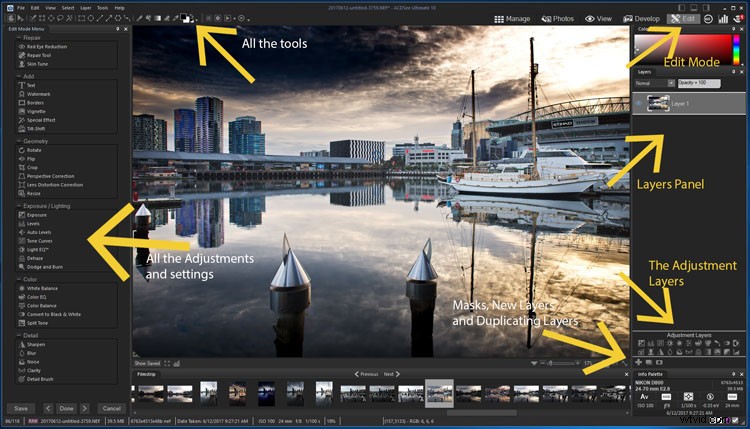
Task: Click first icon in Adjustment Layers grid
Action: pyautogui.click(x=641, y=343)
